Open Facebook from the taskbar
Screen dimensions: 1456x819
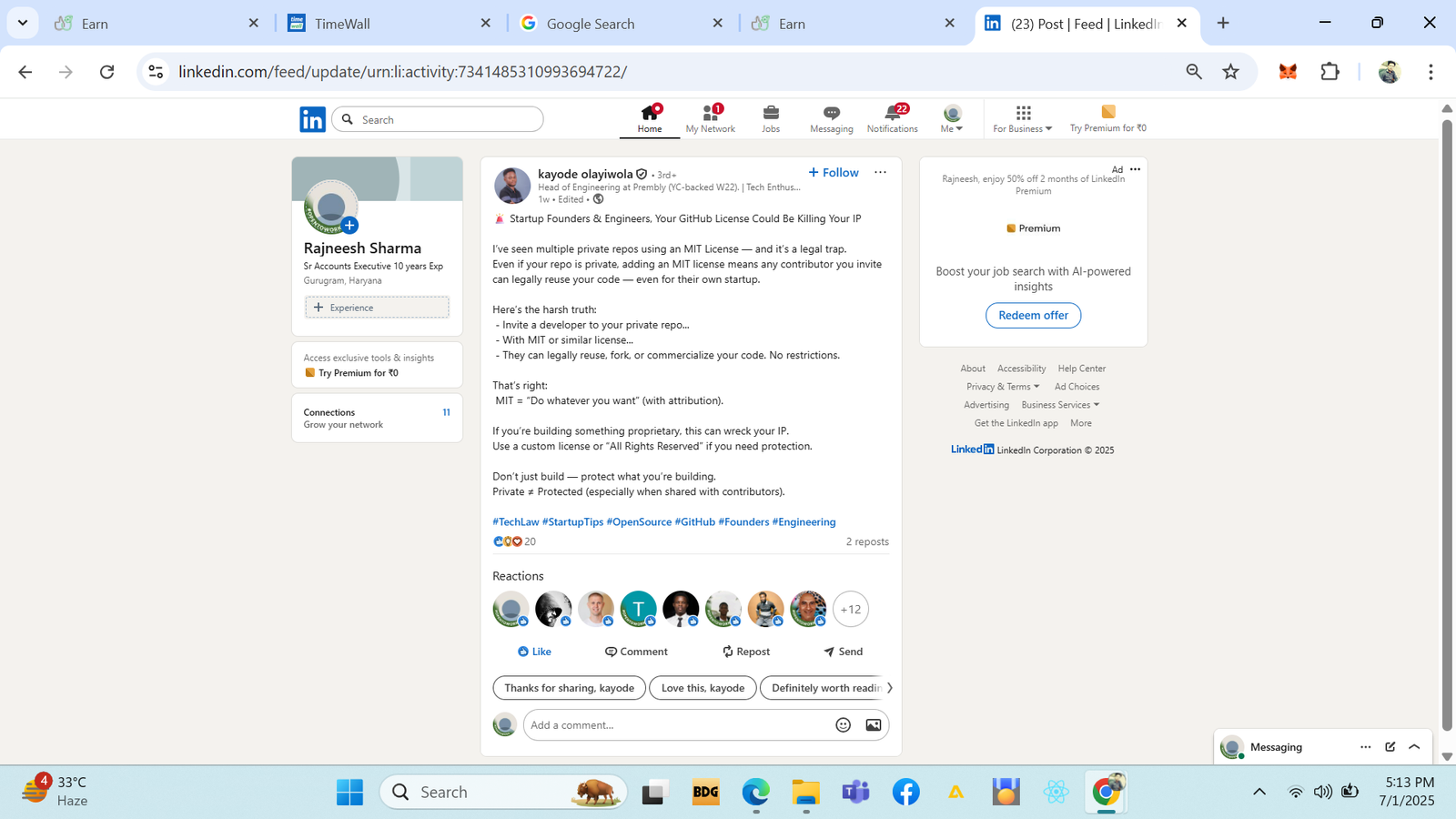coord(905,792)
